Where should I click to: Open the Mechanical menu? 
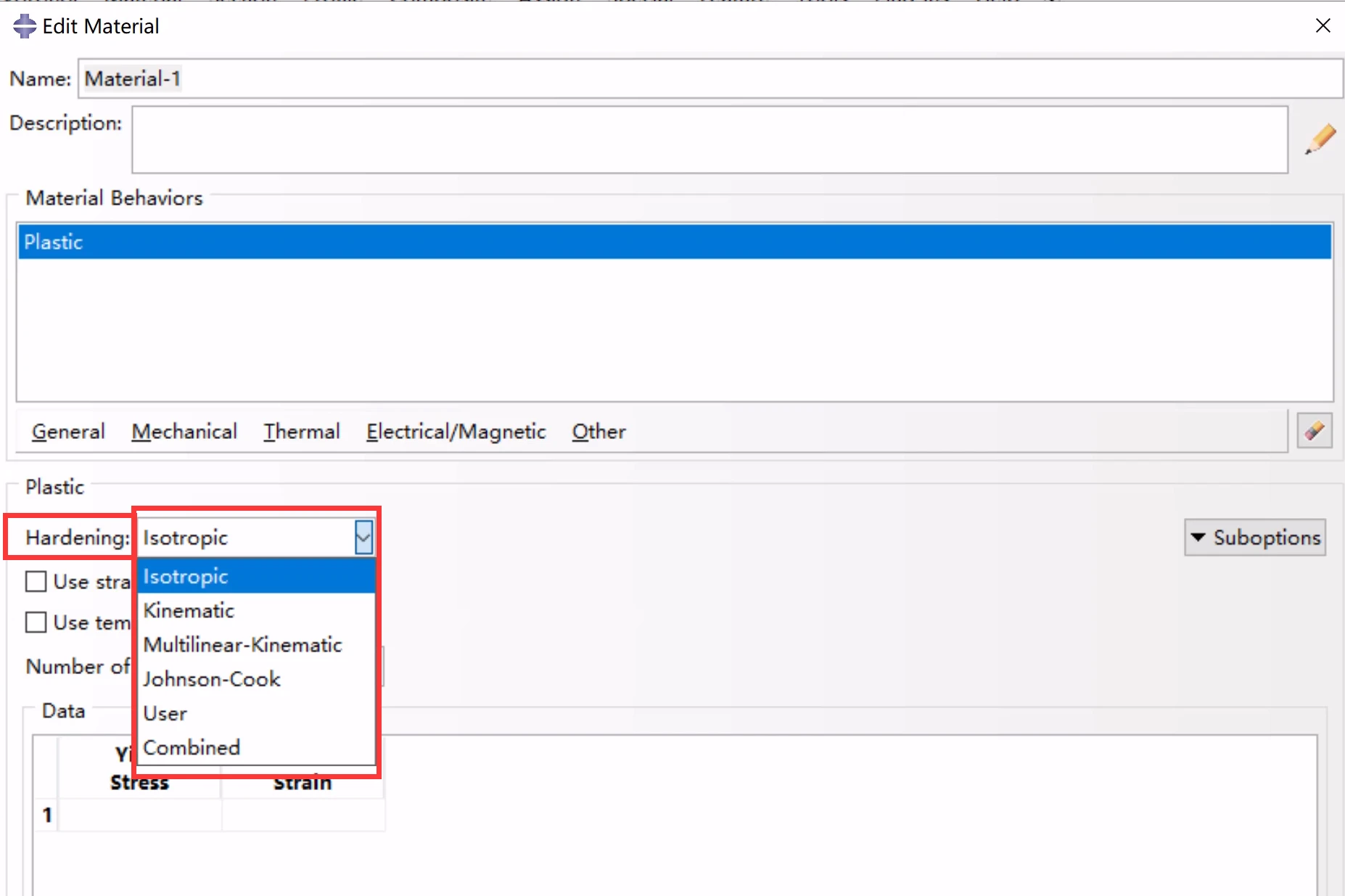pyautogui.click(x=184, y=432)
